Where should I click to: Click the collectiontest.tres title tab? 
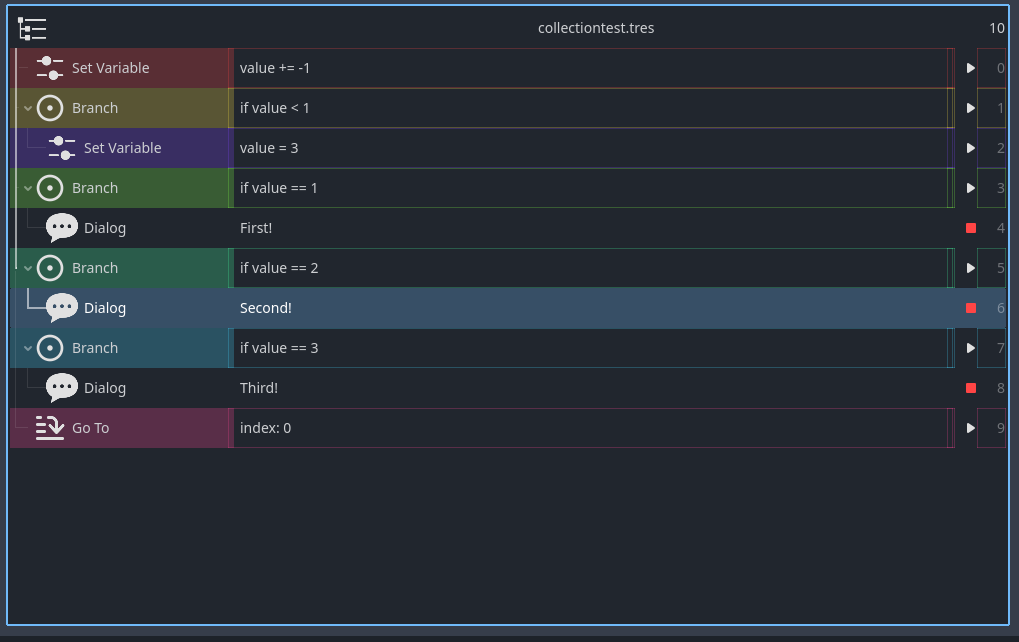click(x=596, y=28)
